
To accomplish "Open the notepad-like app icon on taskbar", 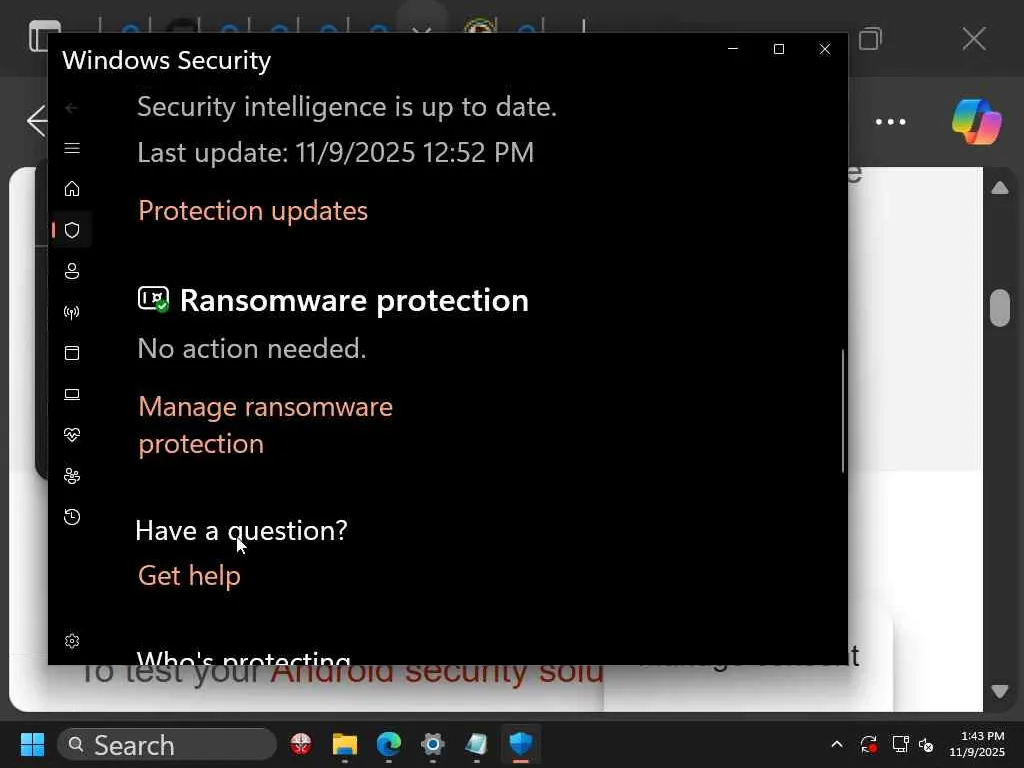I will click(x=476, y=744).
